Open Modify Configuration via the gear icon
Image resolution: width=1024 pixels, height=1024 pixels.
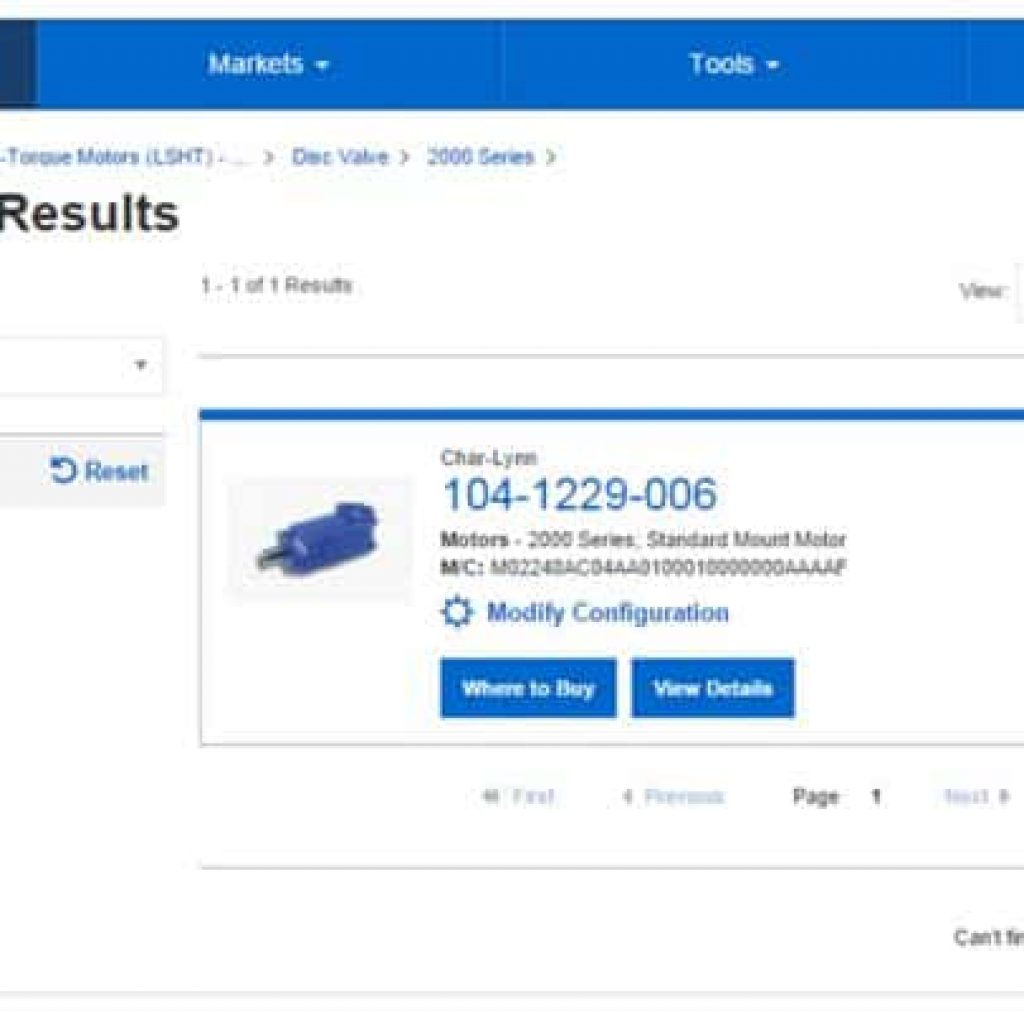(458, 614)
